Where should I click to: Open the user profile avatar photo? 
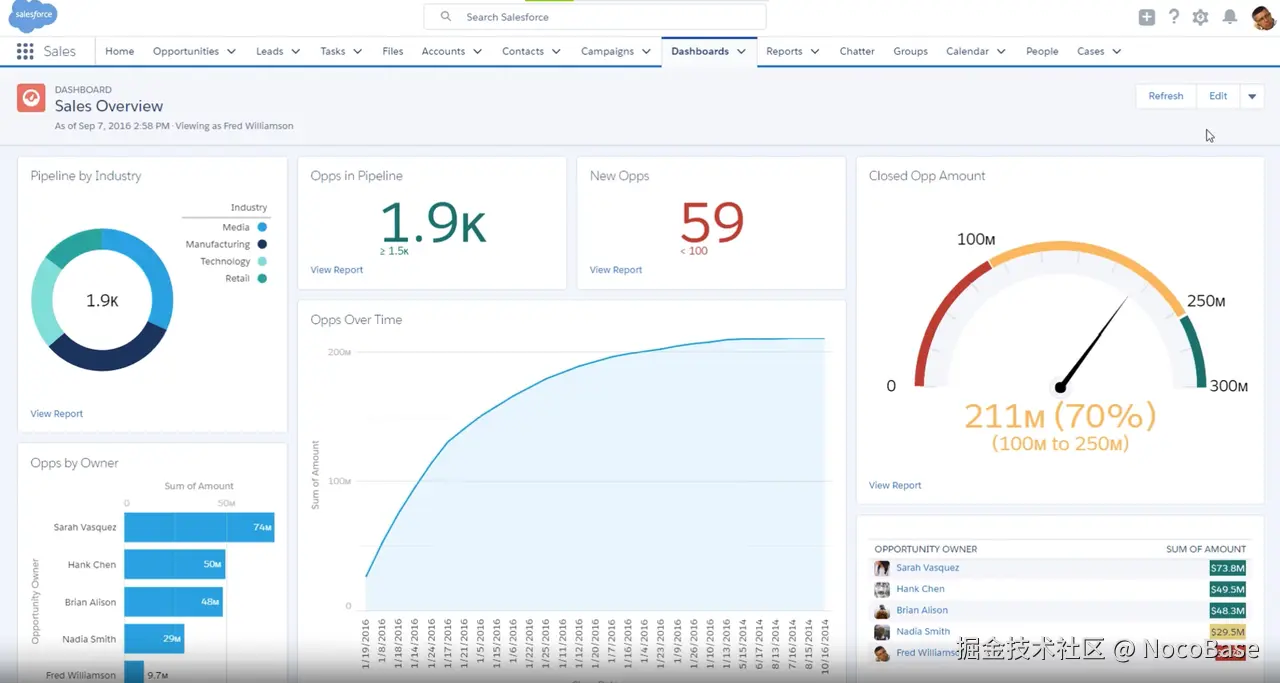(1262, 16)
